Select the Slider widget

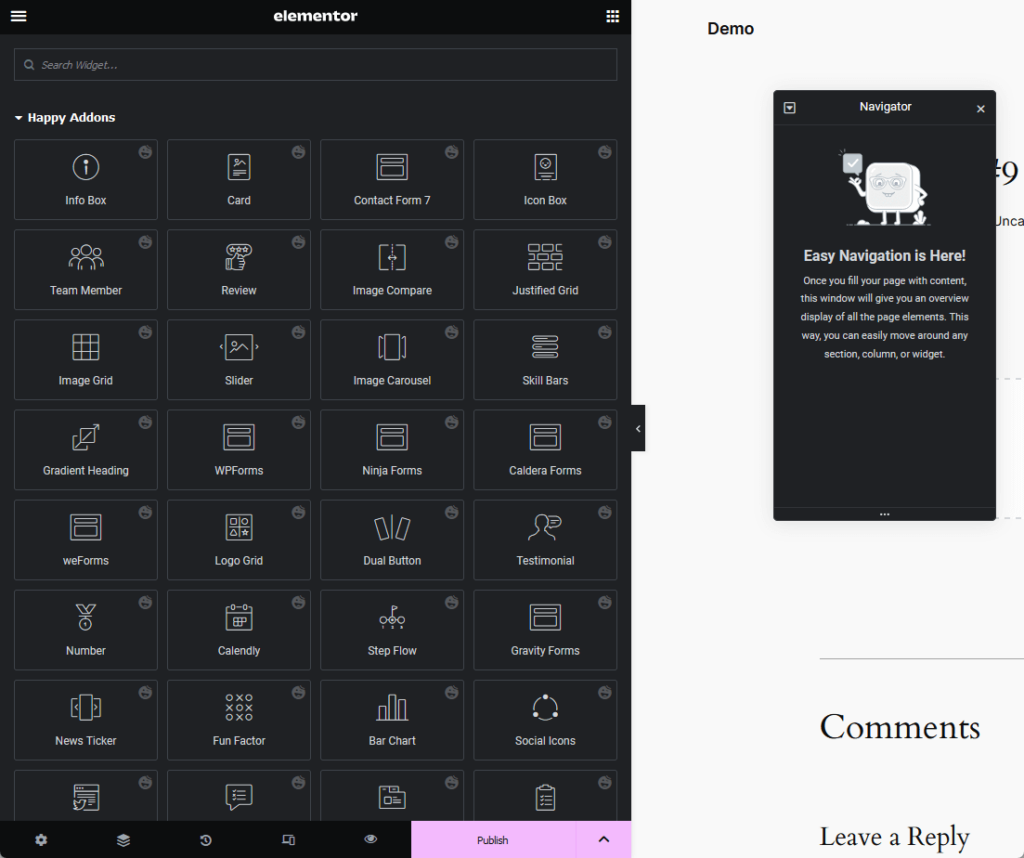[x=239, y=360]
